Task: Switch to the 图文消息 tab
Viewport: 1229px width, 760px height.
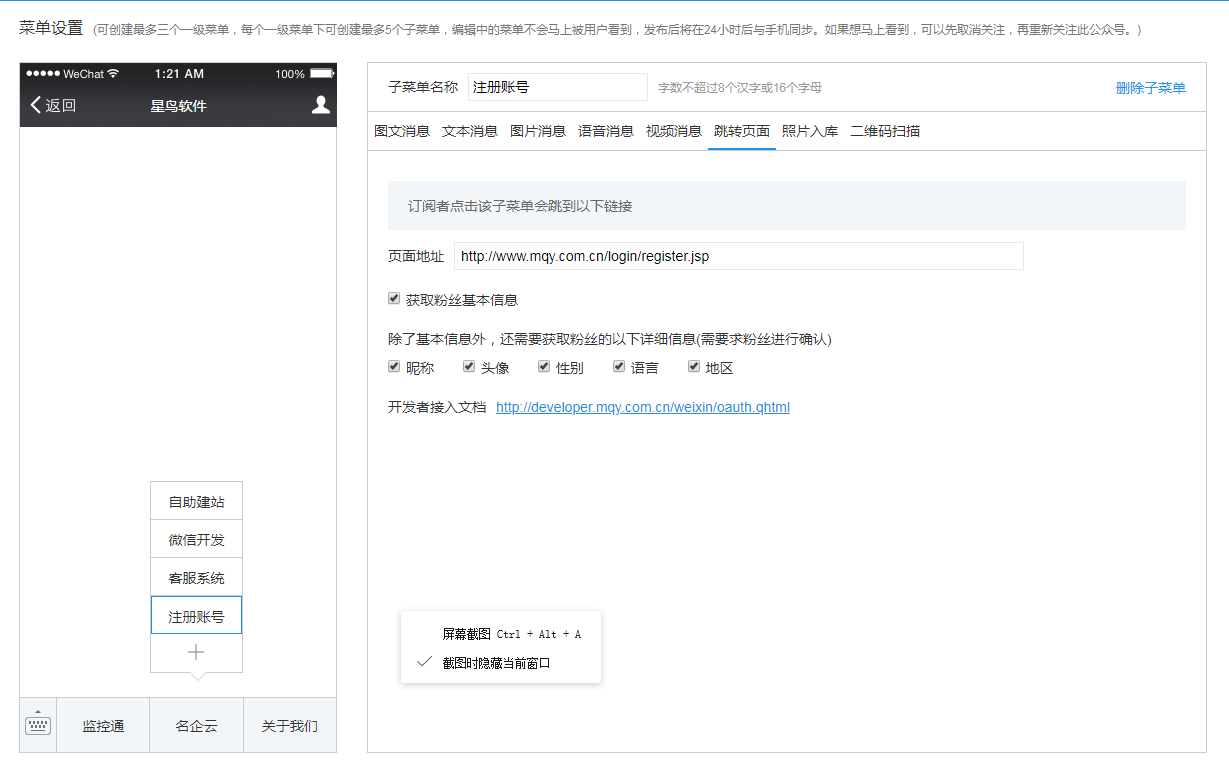Action: (x=402, y=131)
